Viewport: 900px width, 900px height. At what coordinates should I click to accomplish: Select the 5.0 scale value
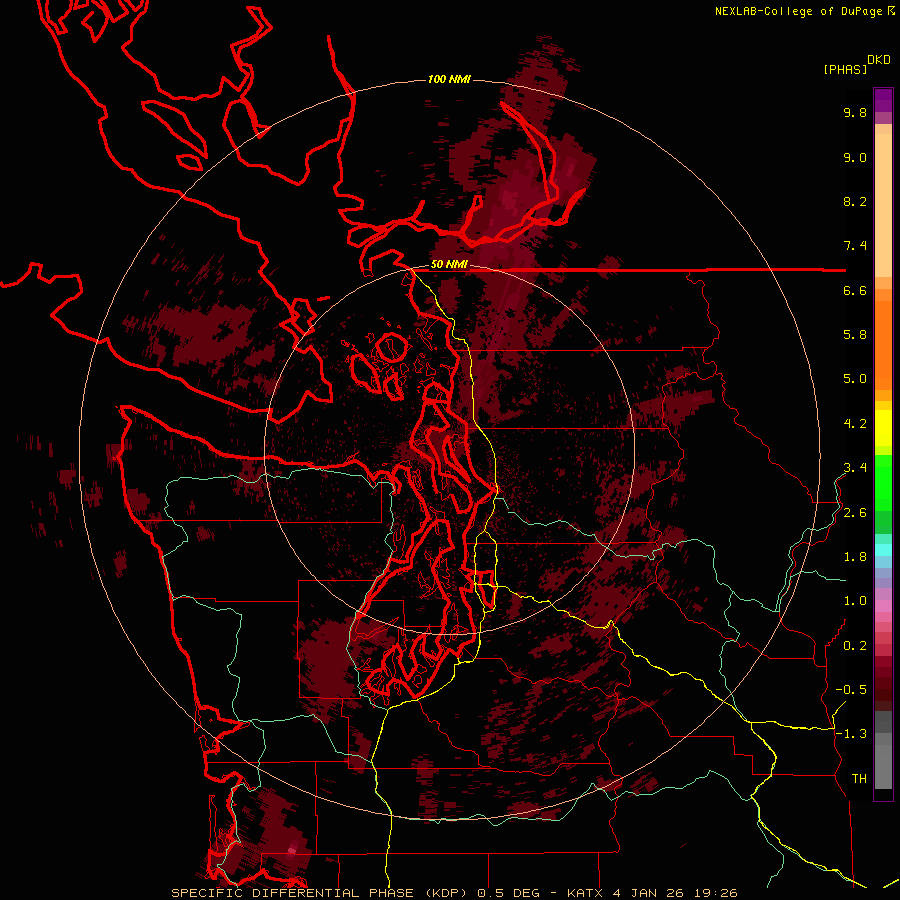(855, 379)
